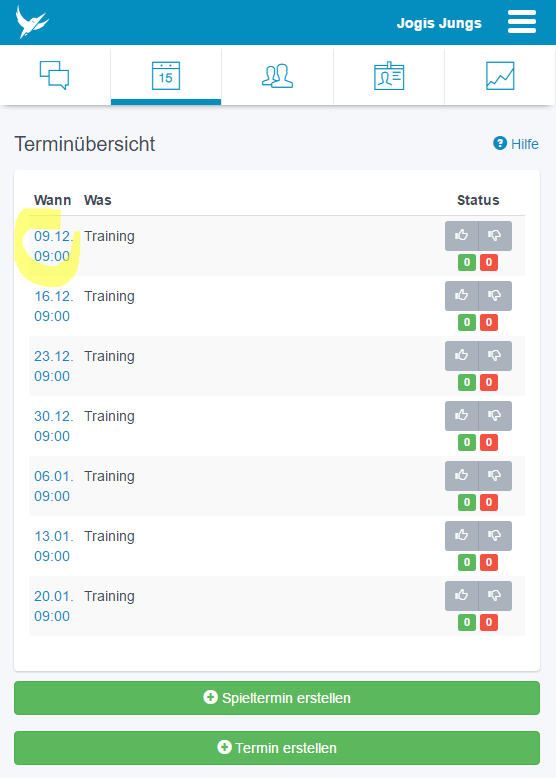Thumbs up for 16.12. training
This screenshot has width=556, height=778.
point(462,296)
